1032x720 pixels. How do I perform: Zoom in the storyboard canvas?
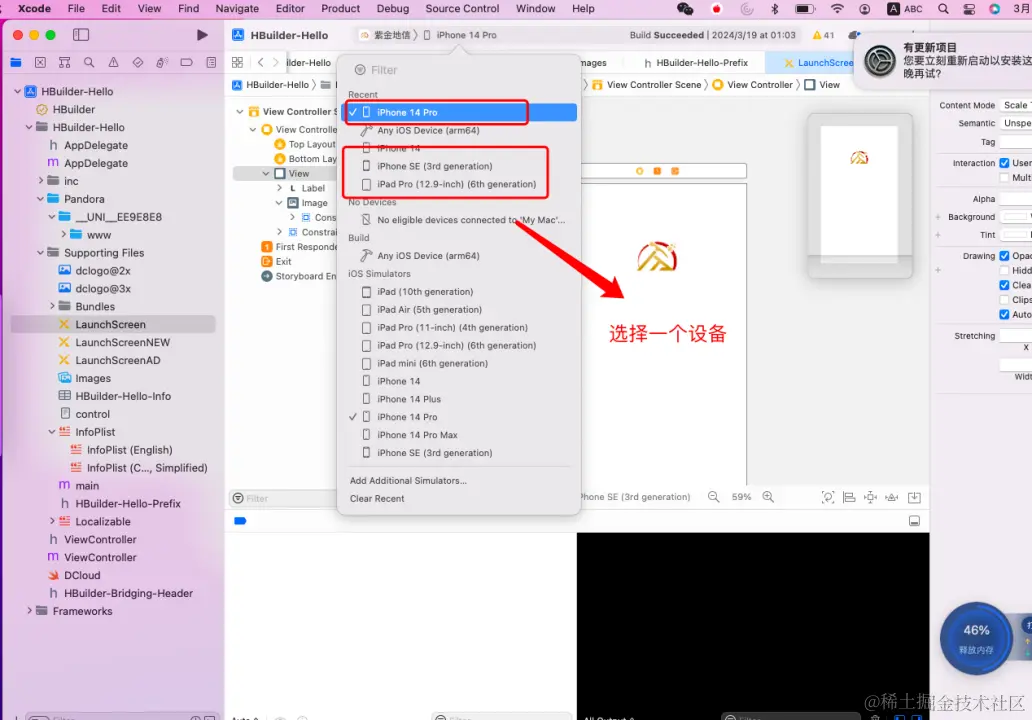pyautogui.click(x=768, y=497)
